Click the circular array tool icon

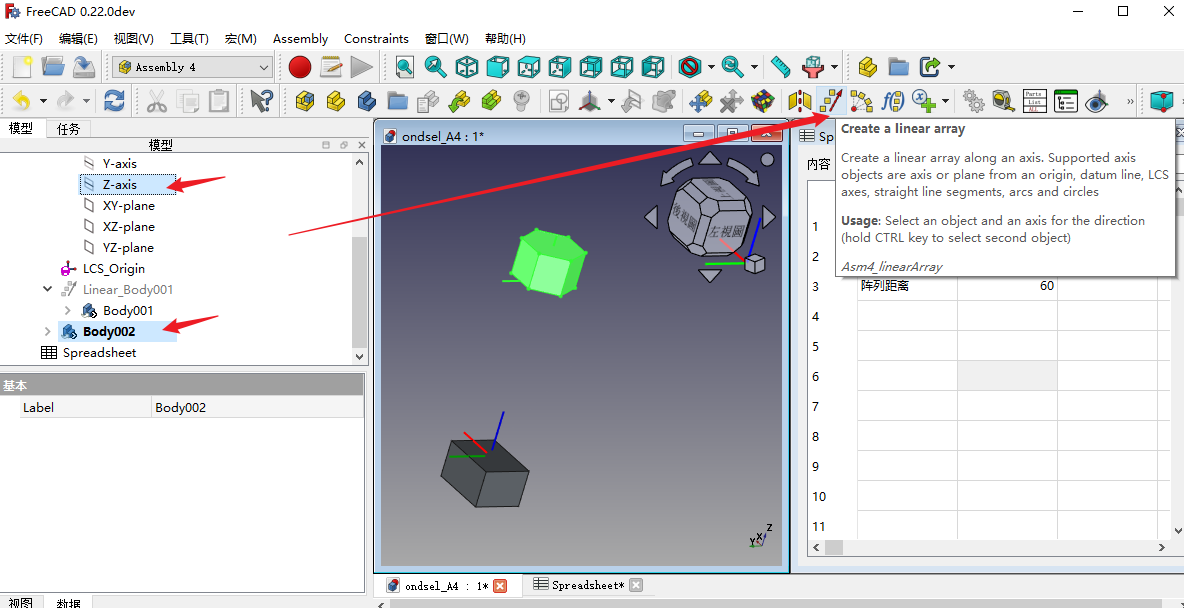(861, 101)
